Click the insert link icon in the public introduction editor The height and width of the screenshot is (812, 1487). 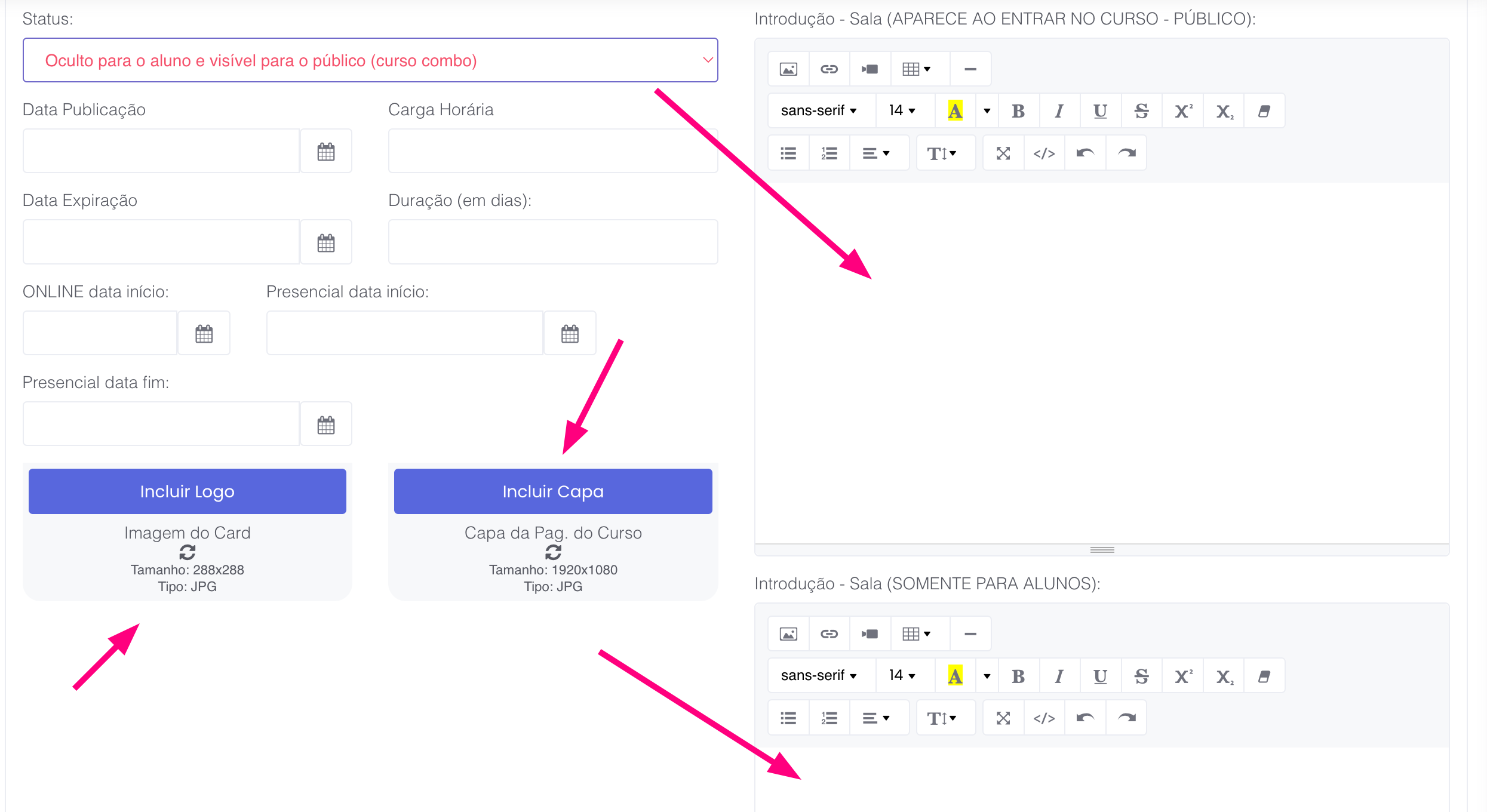point(829,69)
